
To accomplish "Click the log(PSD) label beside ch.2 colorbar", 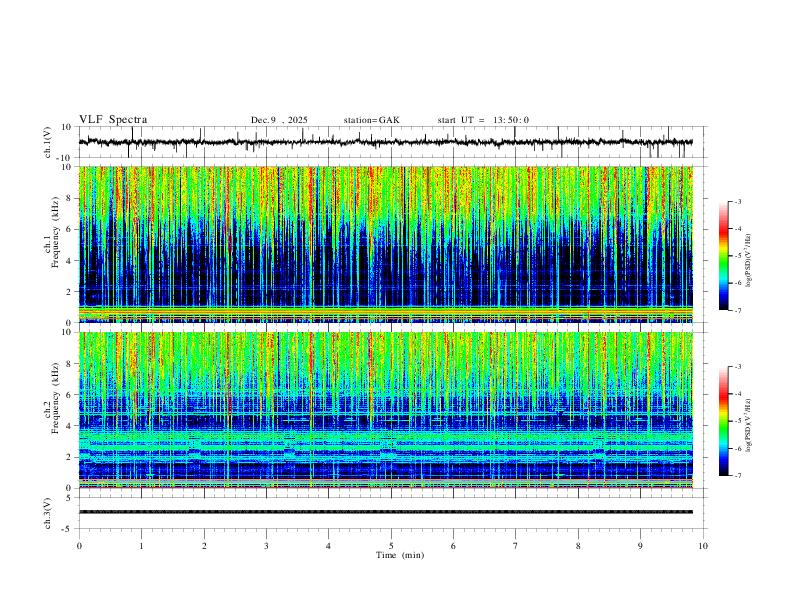I will tap(749, 425).
